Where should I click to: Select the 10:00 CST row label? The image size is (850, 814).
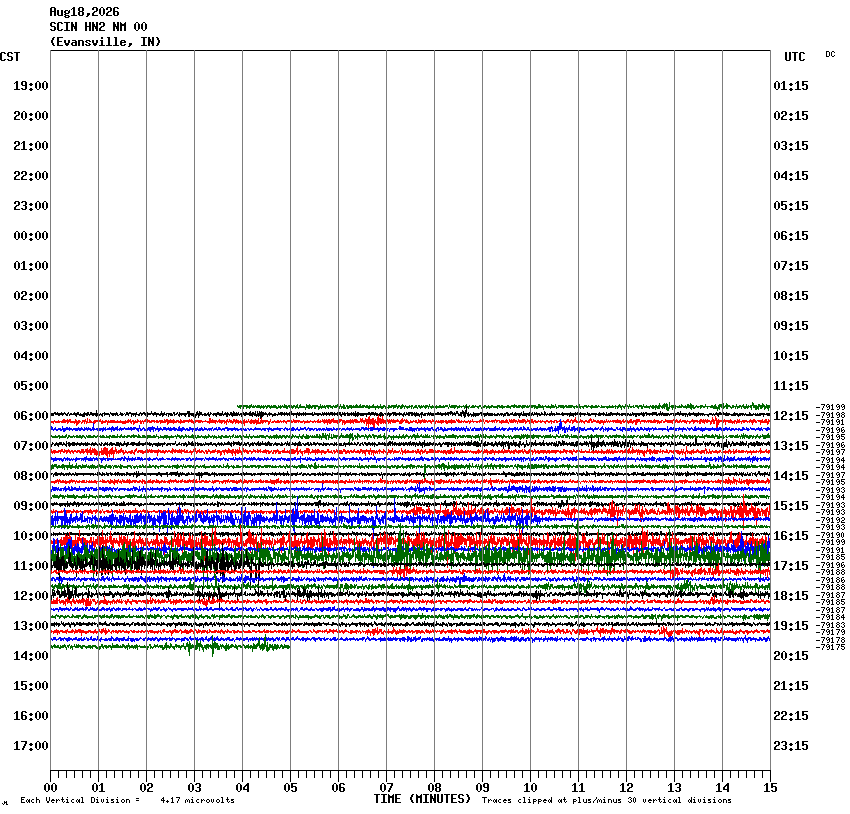31,535
